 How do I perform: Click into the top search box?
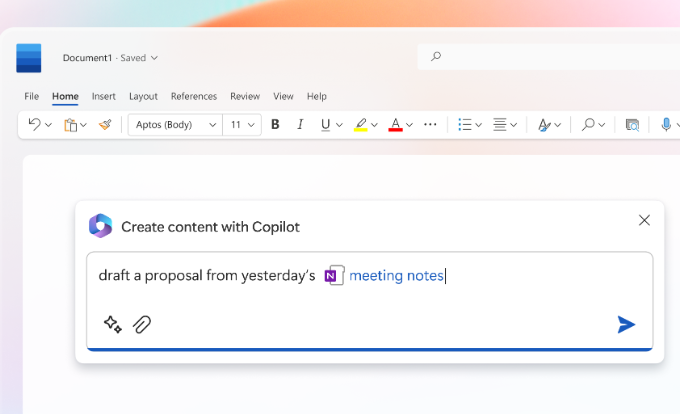tap(549, 56)
